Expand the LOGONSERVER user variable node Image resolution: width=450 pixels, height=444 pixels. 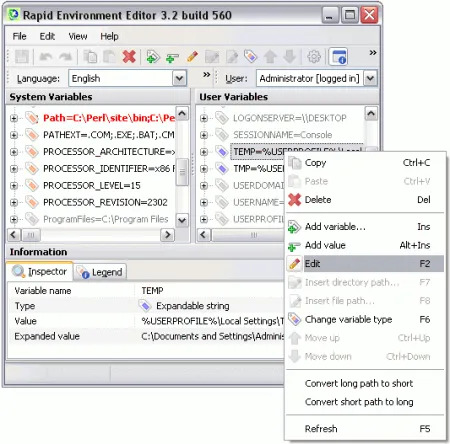(x=204, y=118)
